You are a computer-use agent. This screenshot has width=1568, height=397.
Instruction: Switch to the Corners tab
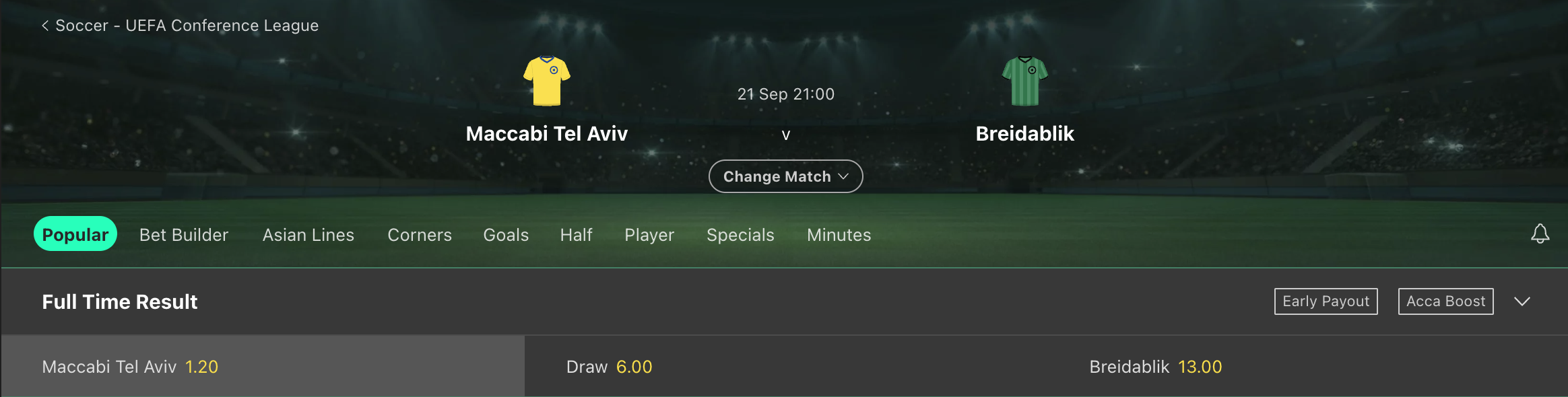click(420, 235)
